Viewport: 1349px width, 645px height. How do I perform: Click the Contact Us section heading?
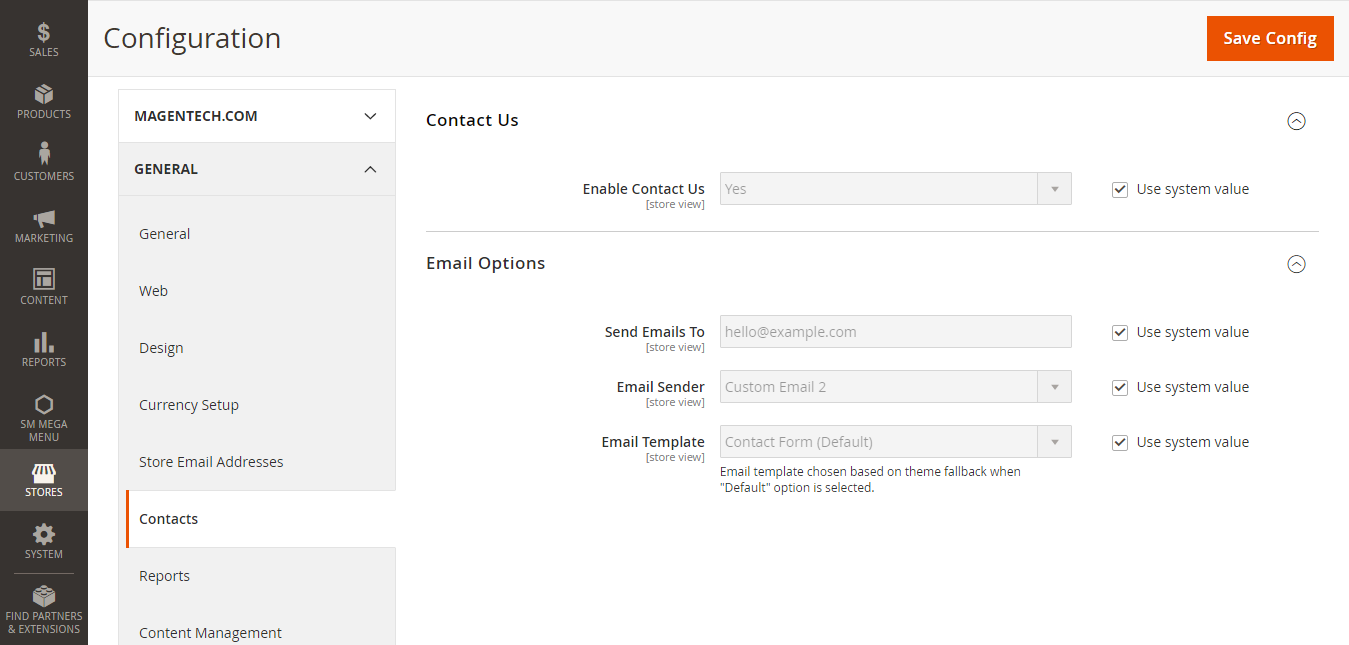tap(472, 120)
